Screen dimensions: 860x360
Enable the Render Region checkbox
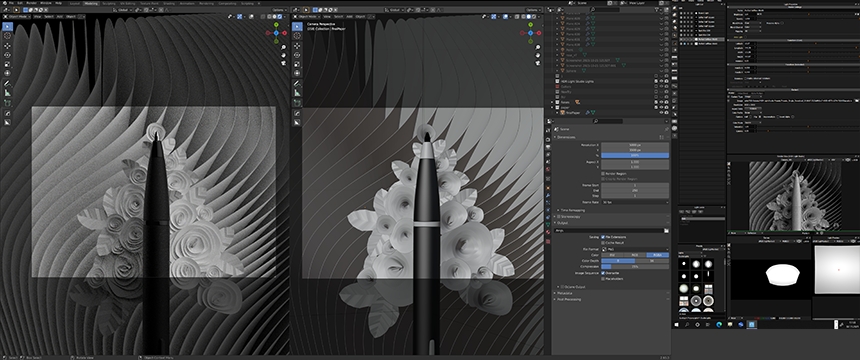point(603,173)
